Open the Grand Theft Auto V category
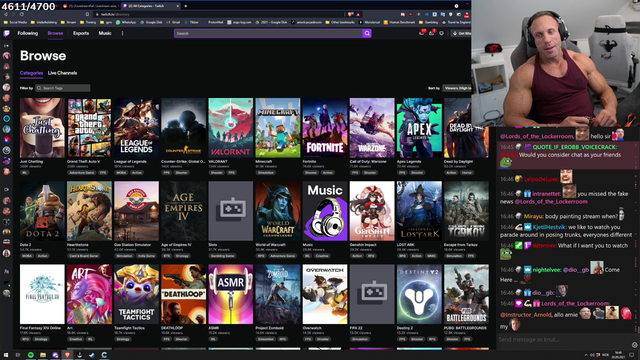This screenshot has height=360, width=640. tap(89, 128)
